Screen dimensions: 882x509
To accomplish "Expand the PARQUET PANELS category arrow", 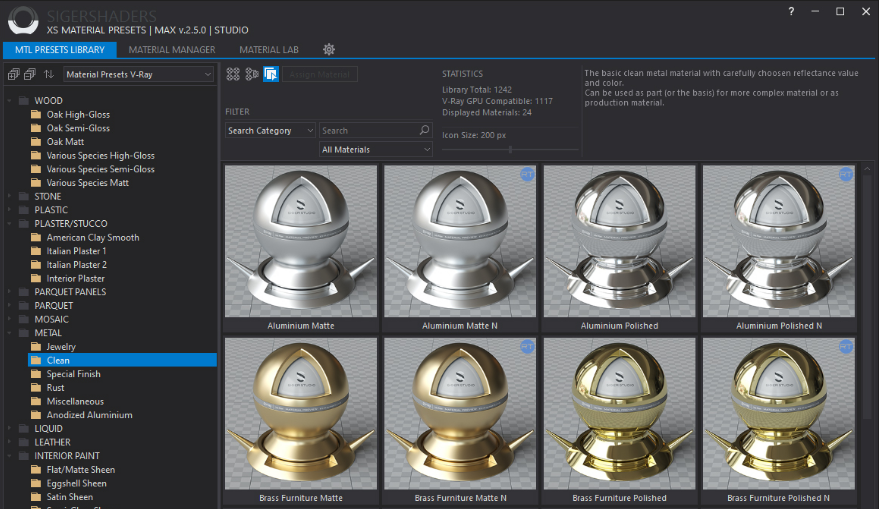I will pos(10,292).
